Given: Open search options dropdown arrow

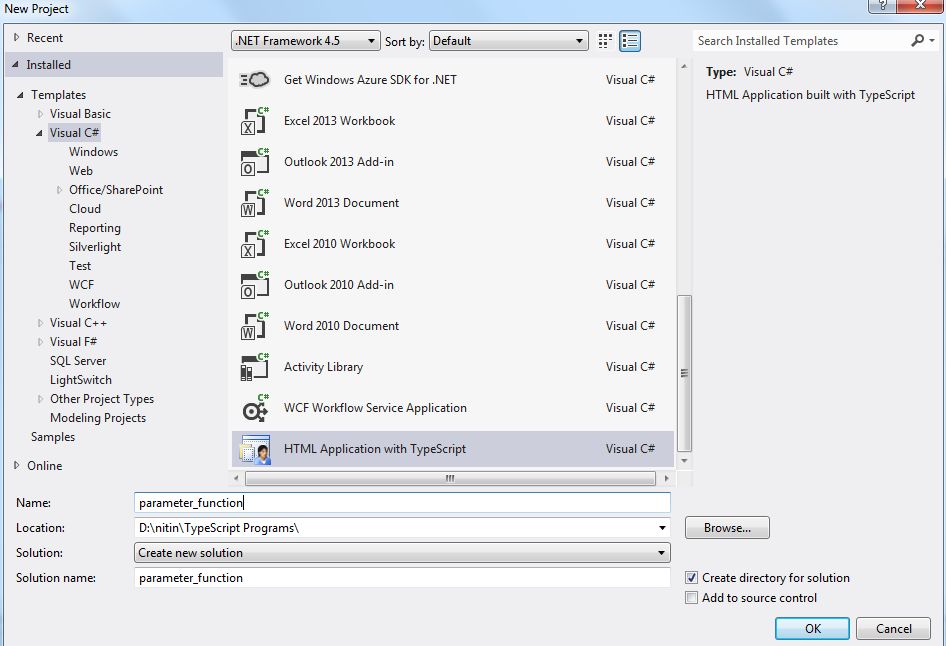Looking at the screenshot, I should (x=932, y=40).
